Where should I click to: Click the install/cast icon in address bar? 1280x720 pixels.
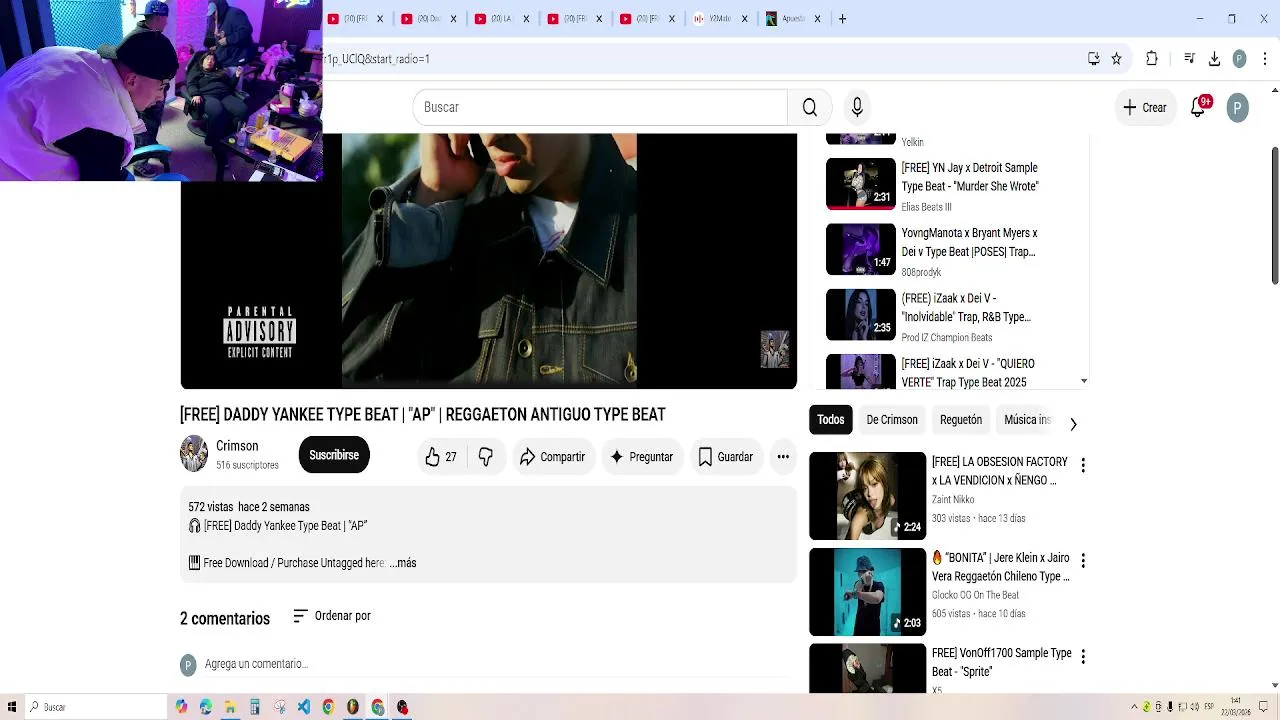(x=1094, y=59)
